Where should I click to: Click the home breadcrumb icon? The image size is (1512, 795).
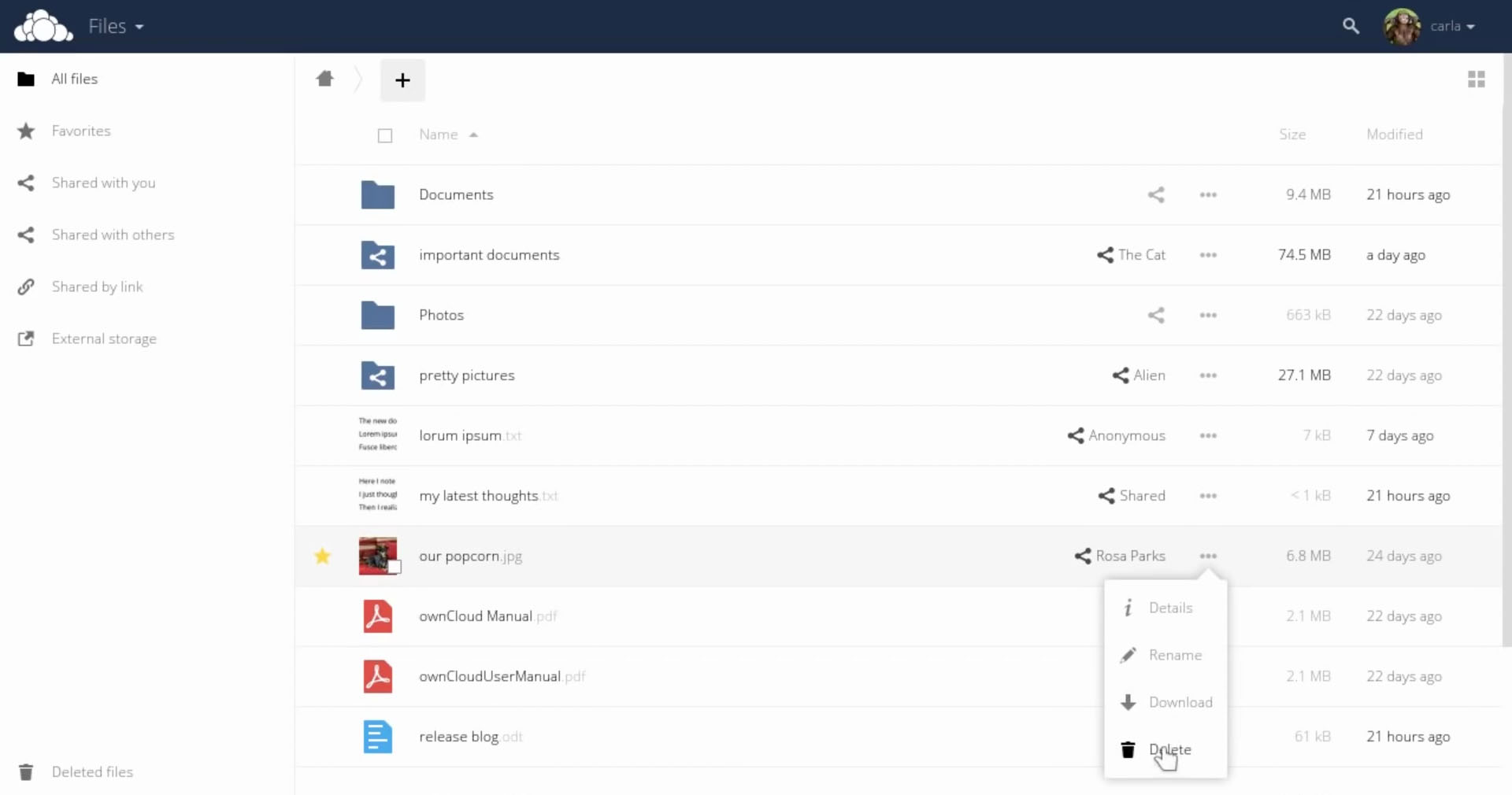325,79
